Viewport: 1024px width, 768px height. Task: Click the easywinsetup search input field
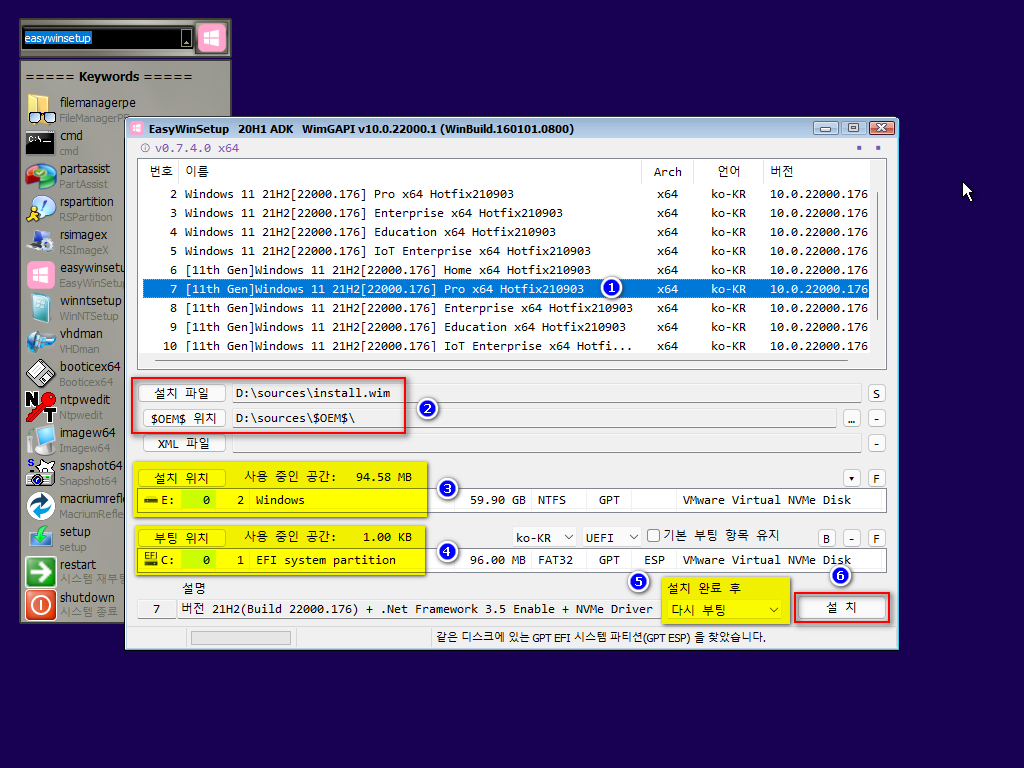[x=101, y=39]
